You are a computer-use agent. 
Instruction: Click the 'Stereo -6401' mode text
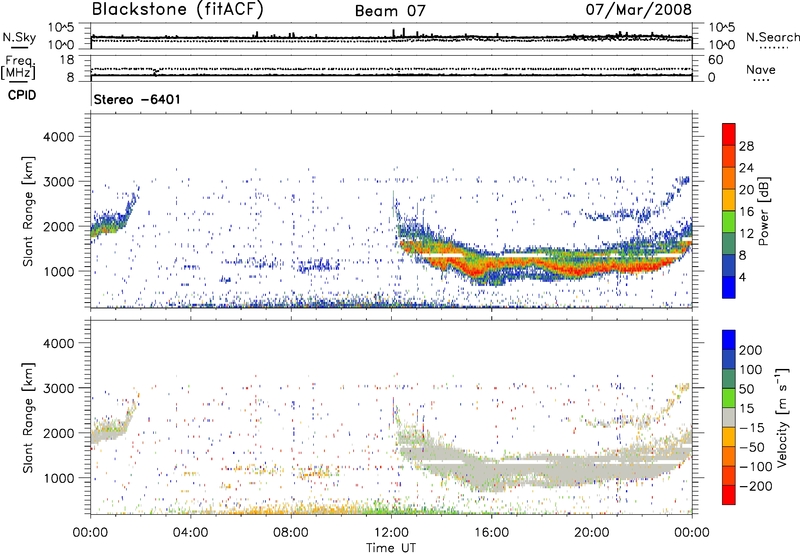click(x=137, y=99)
